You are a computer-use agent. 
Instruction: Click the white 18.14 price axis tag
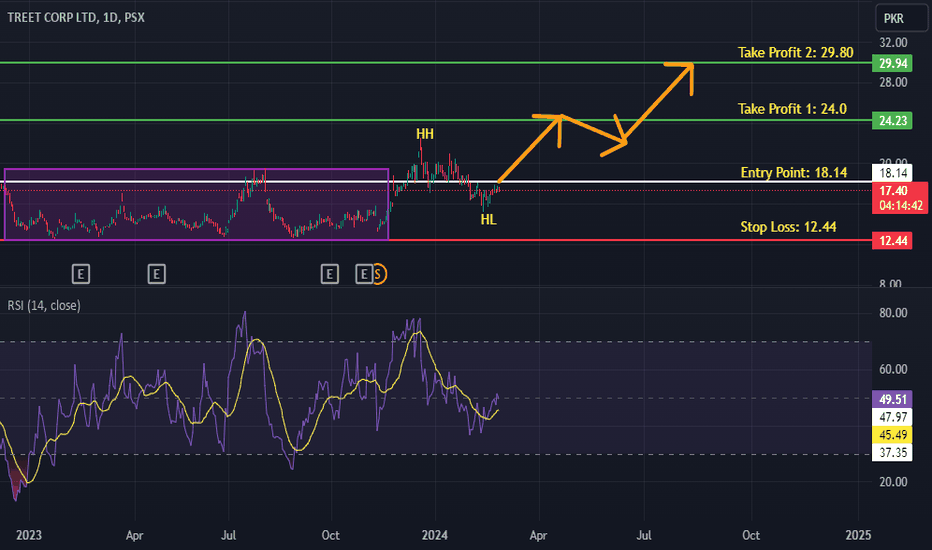point(892,173)
